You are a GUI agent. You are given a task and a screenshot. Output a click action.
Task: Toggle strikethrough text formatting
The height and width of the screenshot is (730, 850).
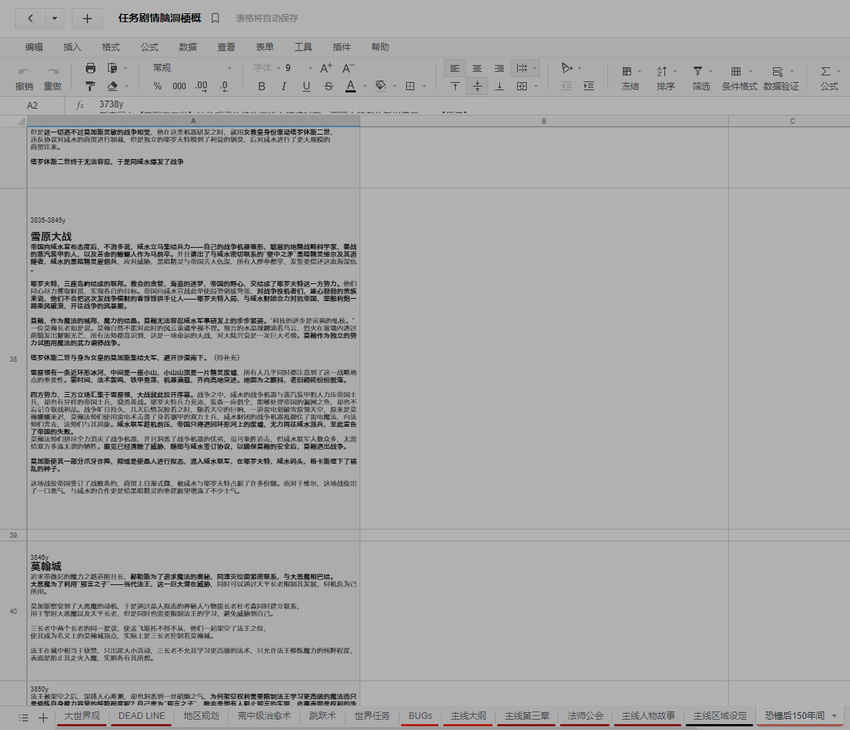click(x=327, y=86)
